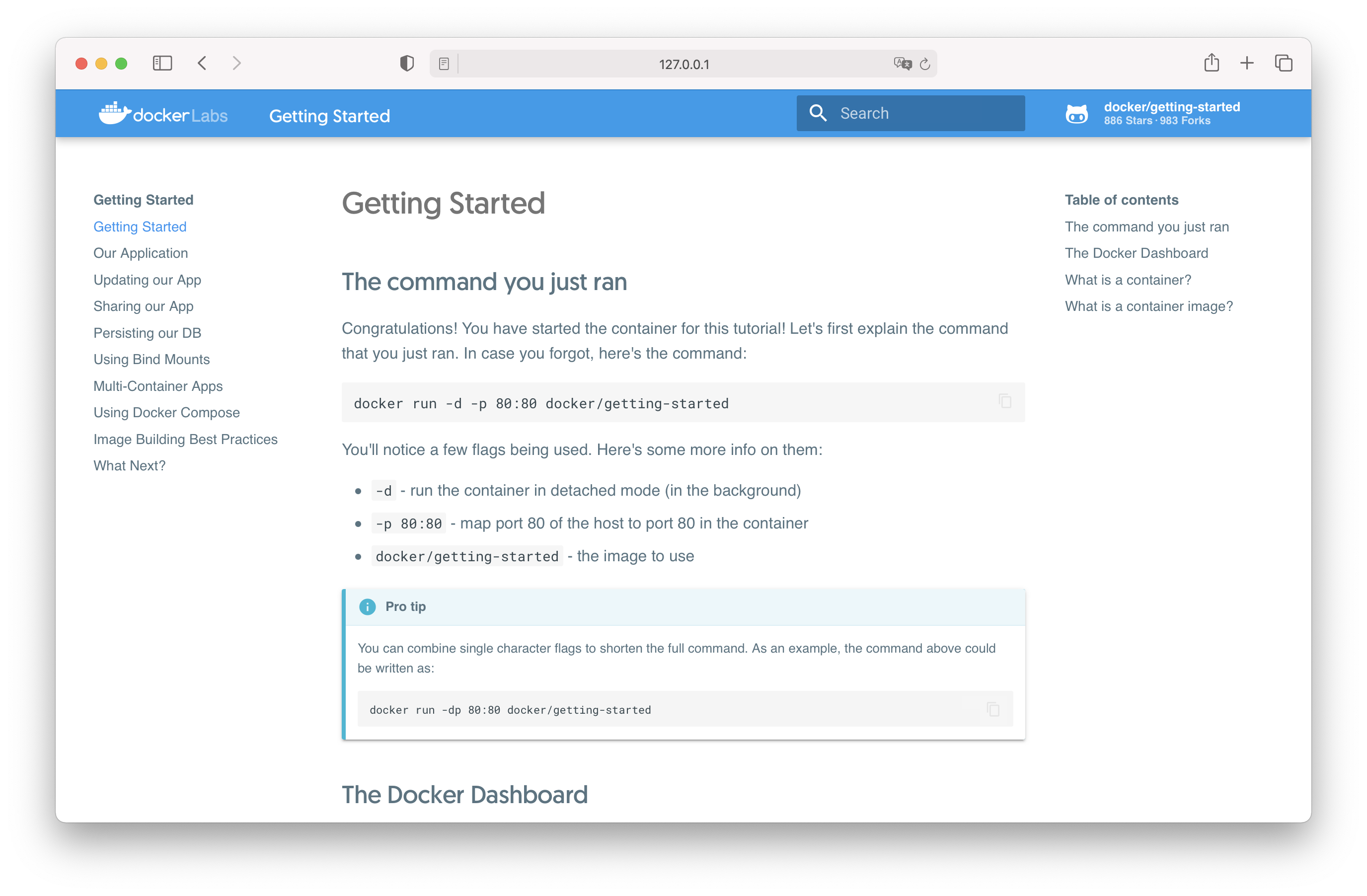Open a new browser tab
Viewport: 1367px width, 896px height.
tap(1247, 63)
